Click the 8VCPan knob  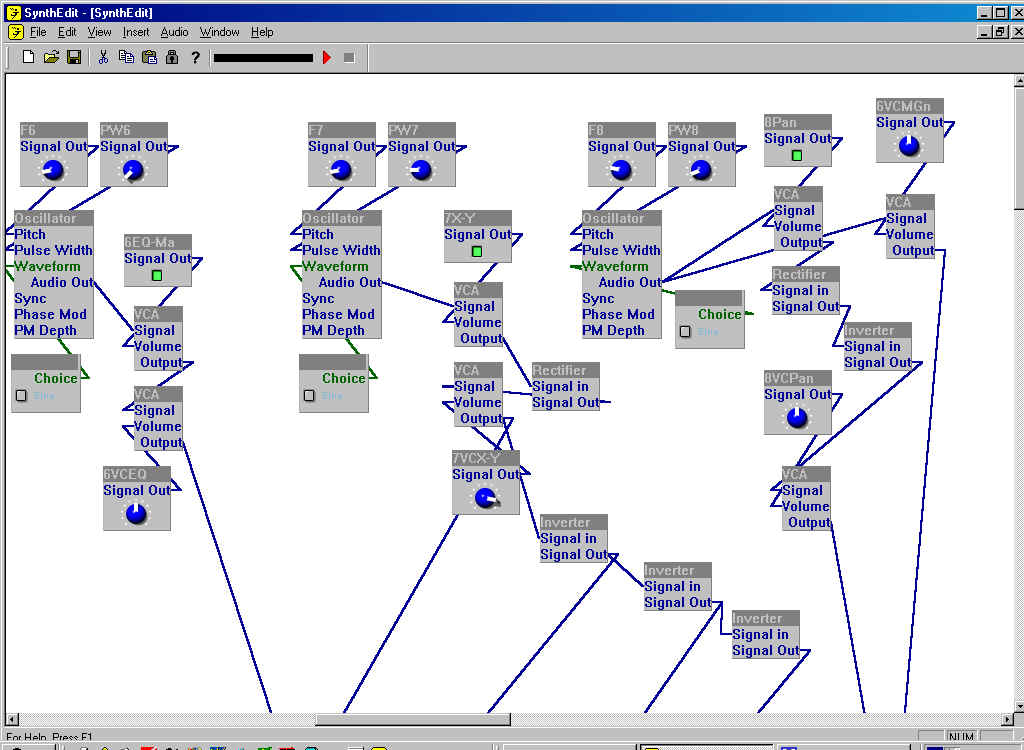(x=797, y=418)
